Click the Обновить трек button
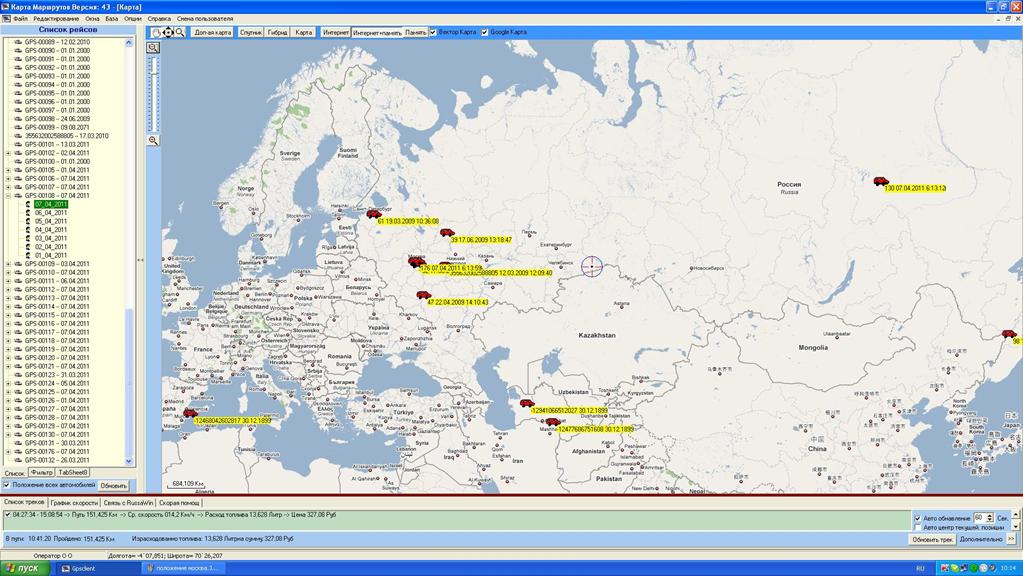 tap(932, 539)
